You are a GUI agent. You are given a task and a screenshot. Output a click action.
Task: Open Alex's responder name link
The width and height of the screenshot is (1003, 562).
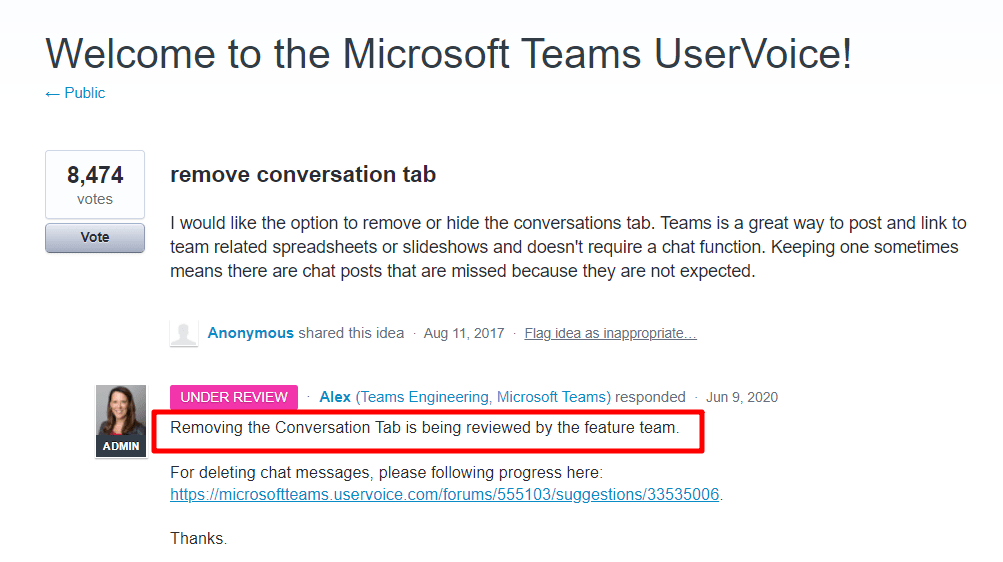tap(335, 397)
